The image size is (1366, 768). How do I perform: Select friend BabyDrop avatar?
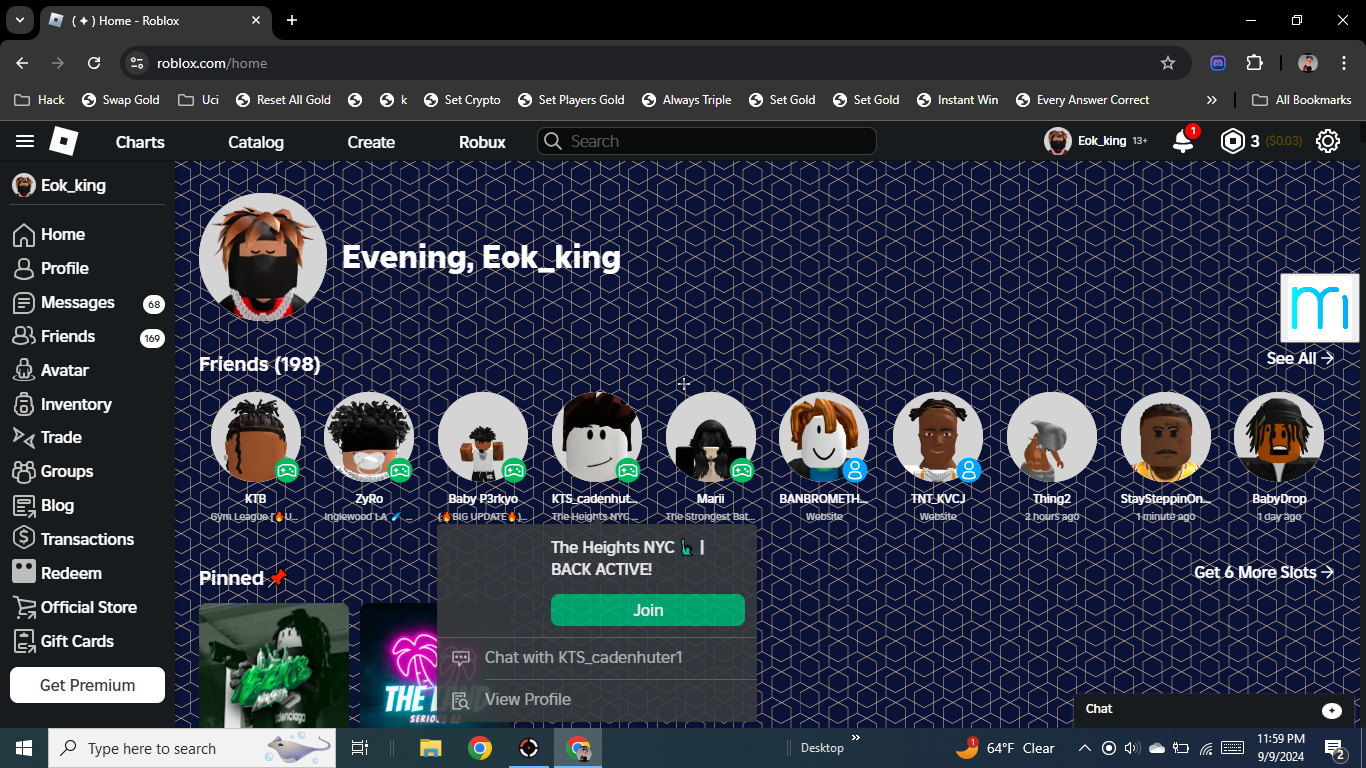1279,437
